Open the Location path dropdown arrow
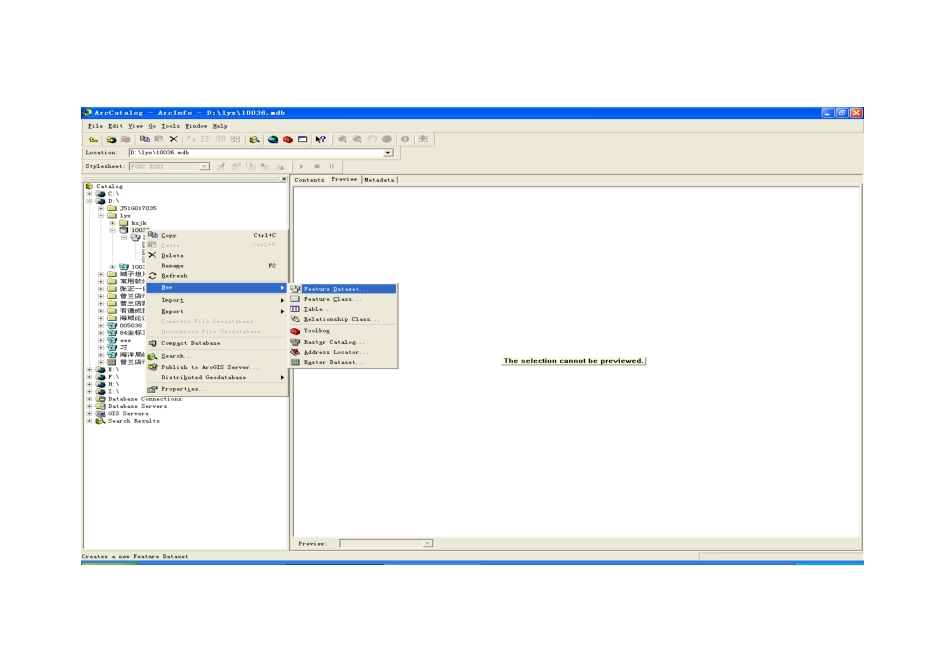 click(388, 153)
